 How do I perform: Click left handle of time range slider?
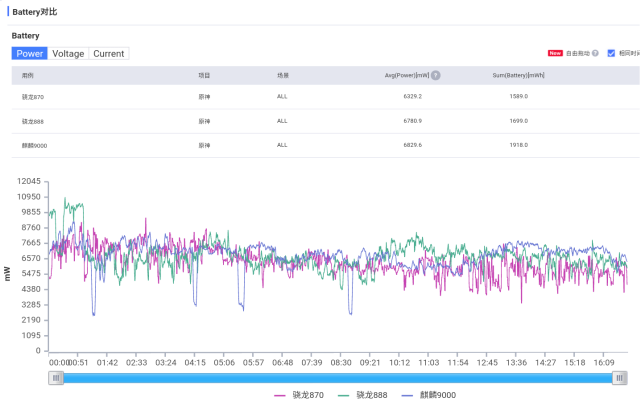(57, 377)
